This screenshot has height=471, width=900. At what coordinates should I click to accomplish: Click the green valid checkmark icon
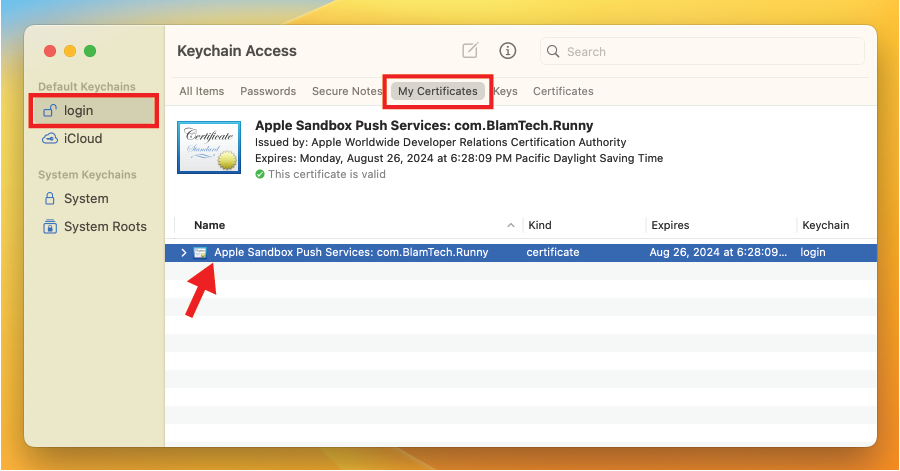260,174
